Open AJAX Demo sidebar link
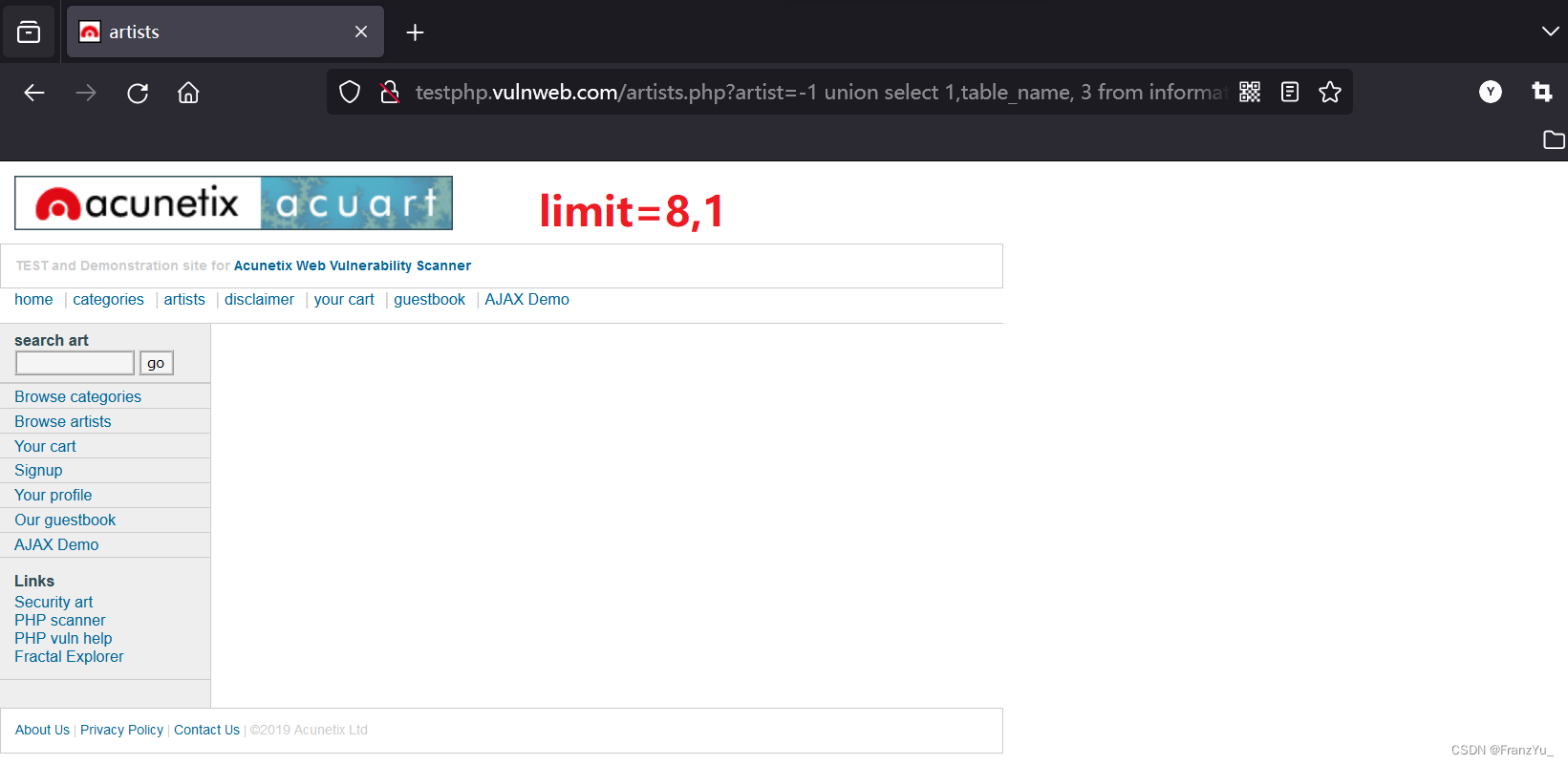This screenshot has height=765, width=1568. tap(56, 544)
